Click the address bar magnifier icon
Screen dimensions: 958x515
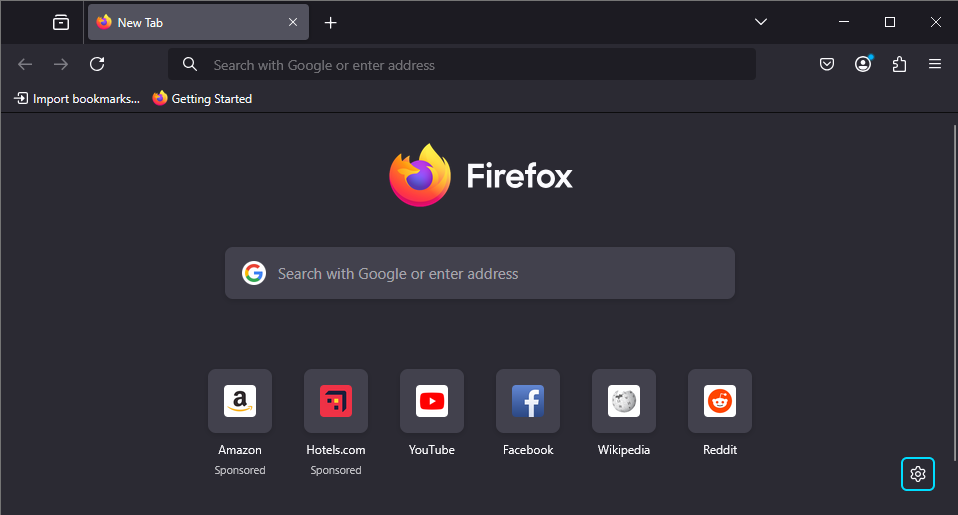(x=190, y=64)
